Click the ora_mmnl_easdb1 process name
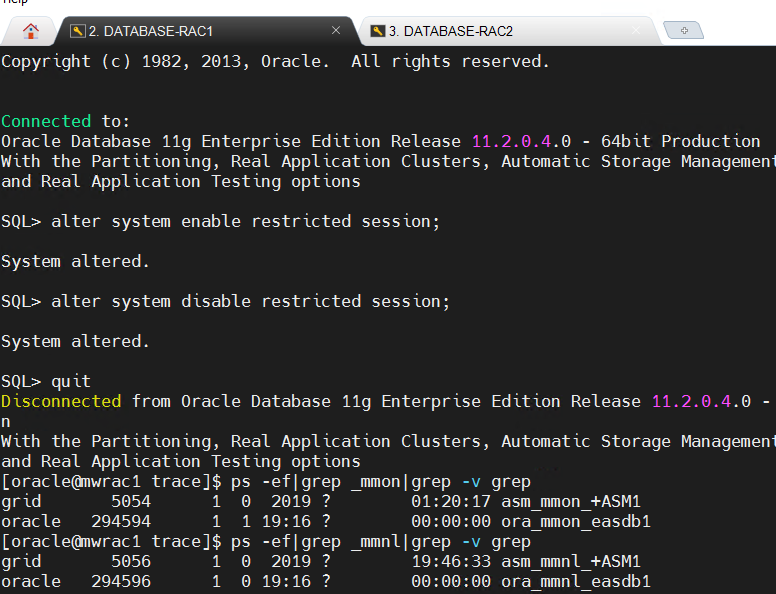Screen dimensions: 776x594 (x=576, y=581)
